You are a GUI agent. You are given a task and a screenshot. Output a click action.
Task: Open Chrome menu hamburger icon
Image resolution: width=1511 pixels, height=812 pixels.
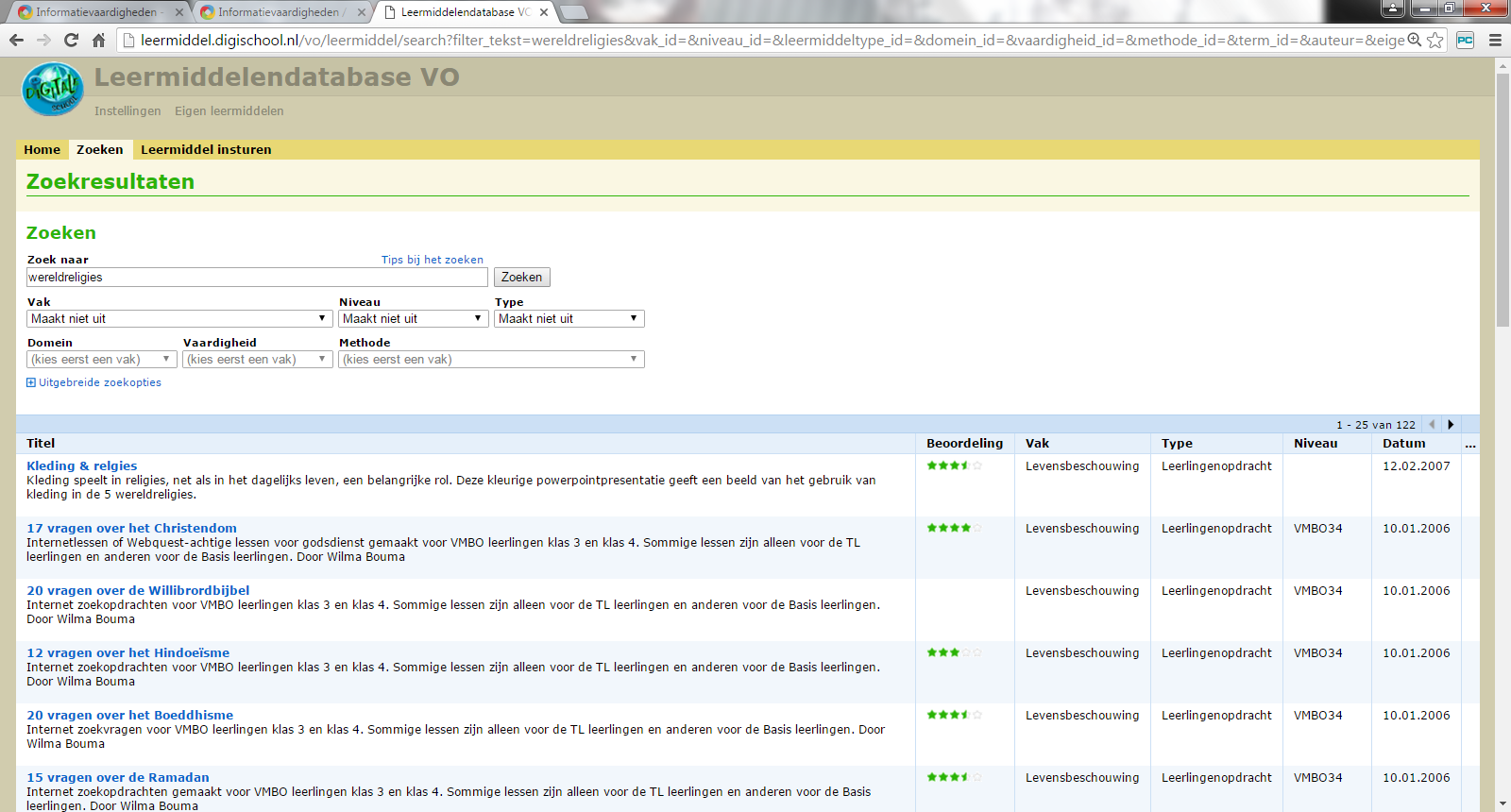pyautogui.click(x=1495, y=40)
